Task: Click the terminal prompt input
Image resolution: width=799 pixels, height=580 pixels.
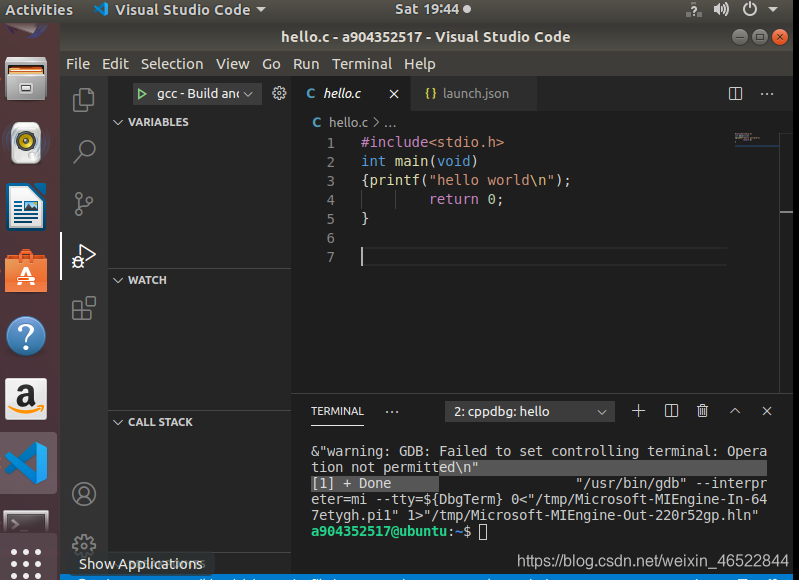Action: 483,532
